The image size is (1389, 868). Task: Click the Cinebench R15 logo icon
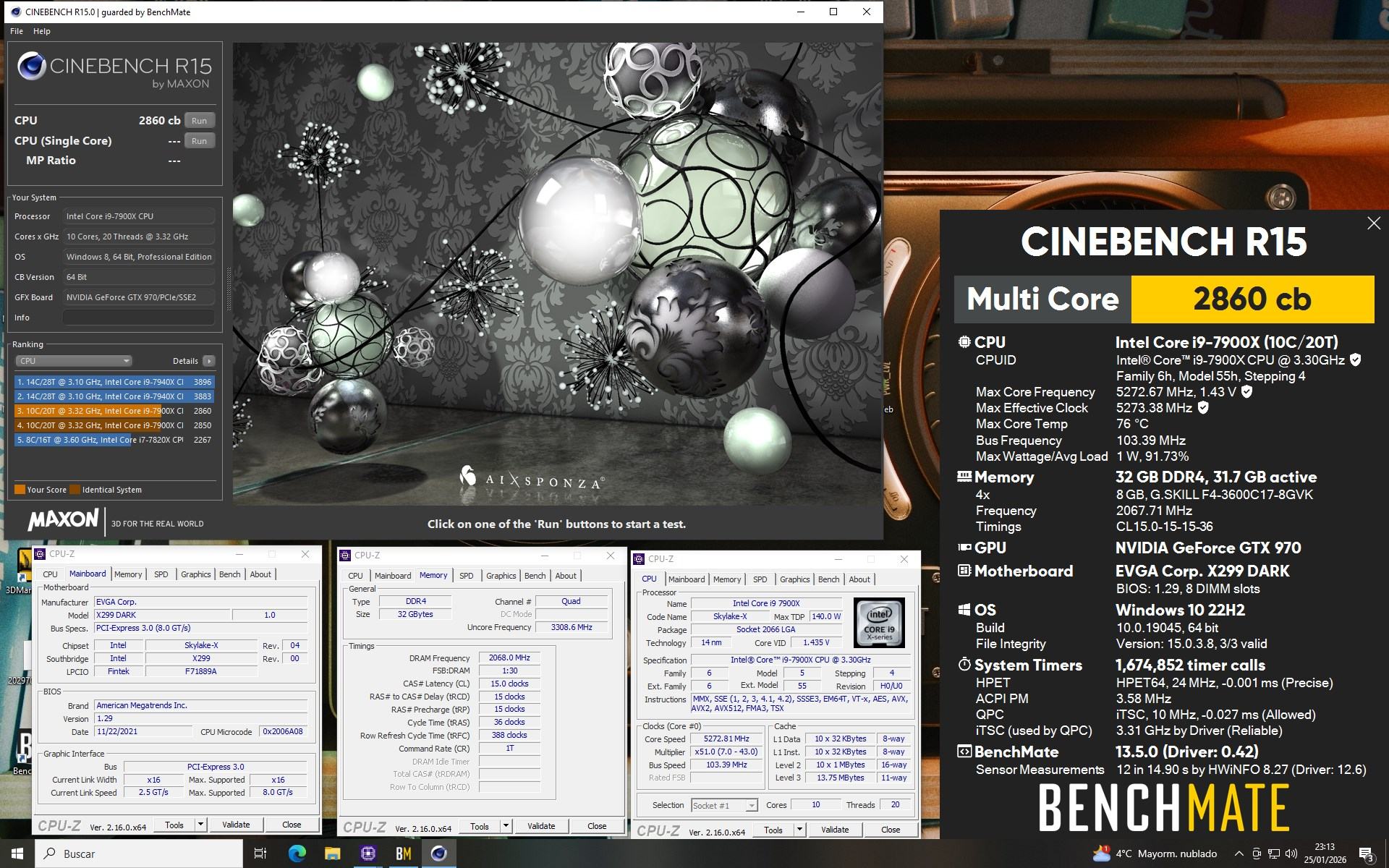(x=32, y=67)
